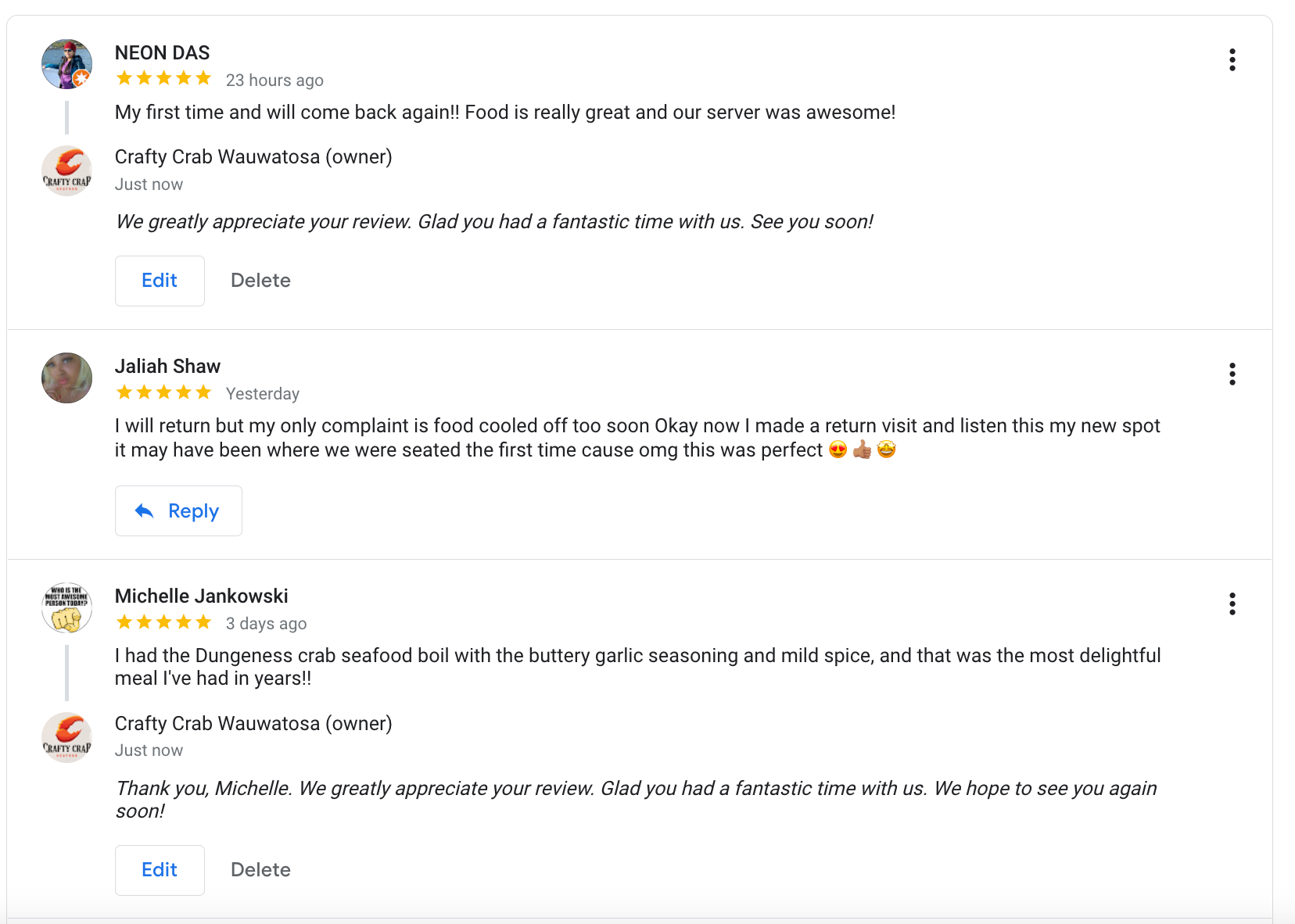Open Jaliah Shaw reviewer name link
This screenshot has width=1295, height=924.
167,366
